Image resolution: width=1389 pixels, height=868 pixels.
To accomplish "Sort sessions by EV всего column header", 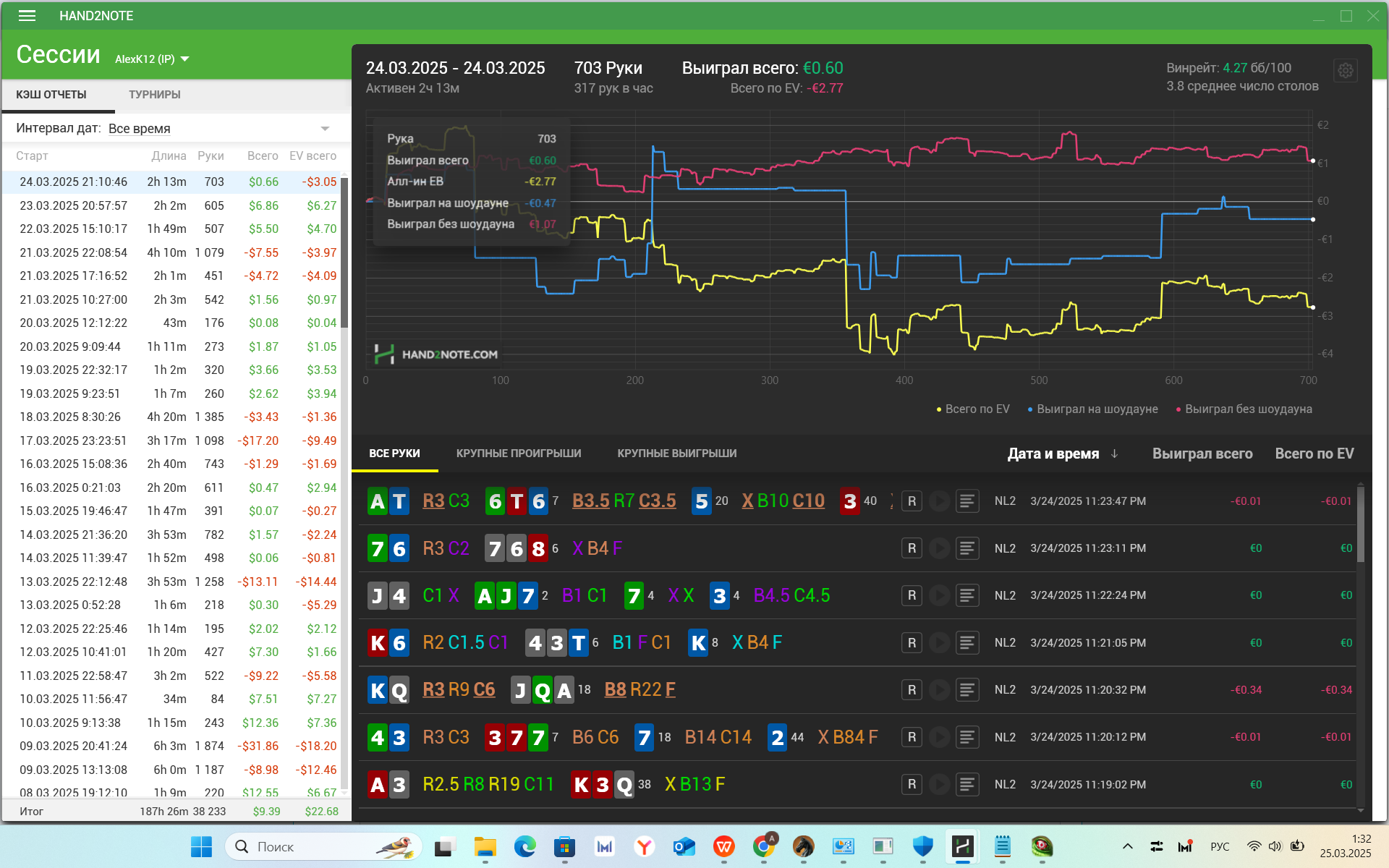I will pos(313,156).
